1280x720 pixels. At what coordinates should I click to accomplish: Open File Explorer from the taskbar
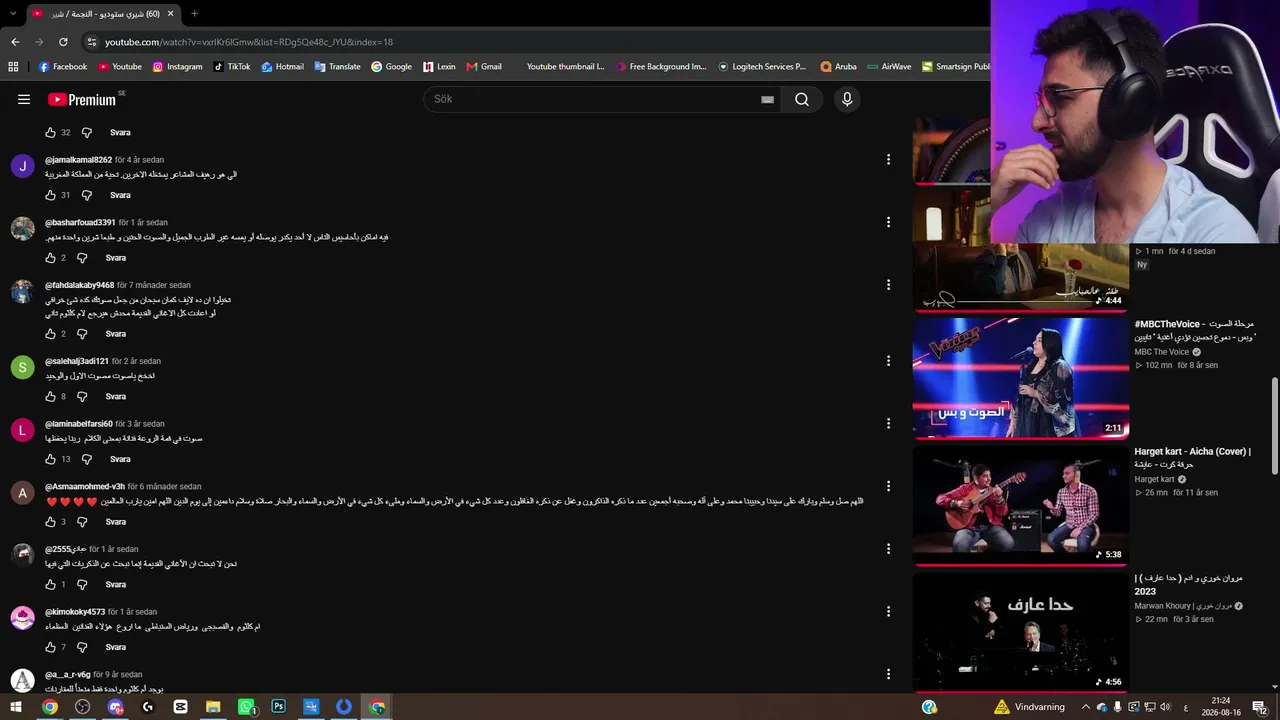point(213,707)
